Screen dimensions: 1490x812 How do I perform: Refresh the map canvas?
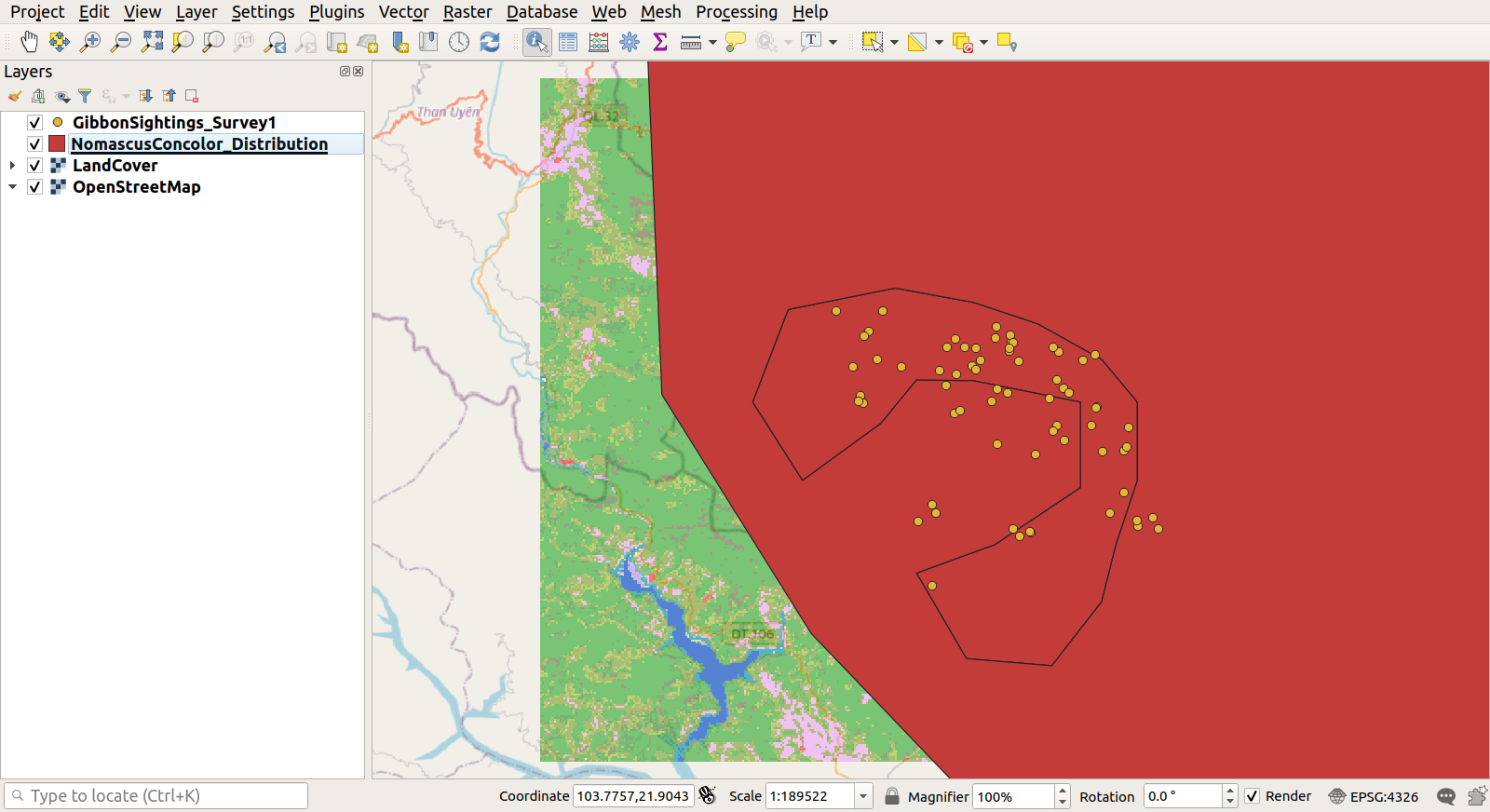point(490,42)
